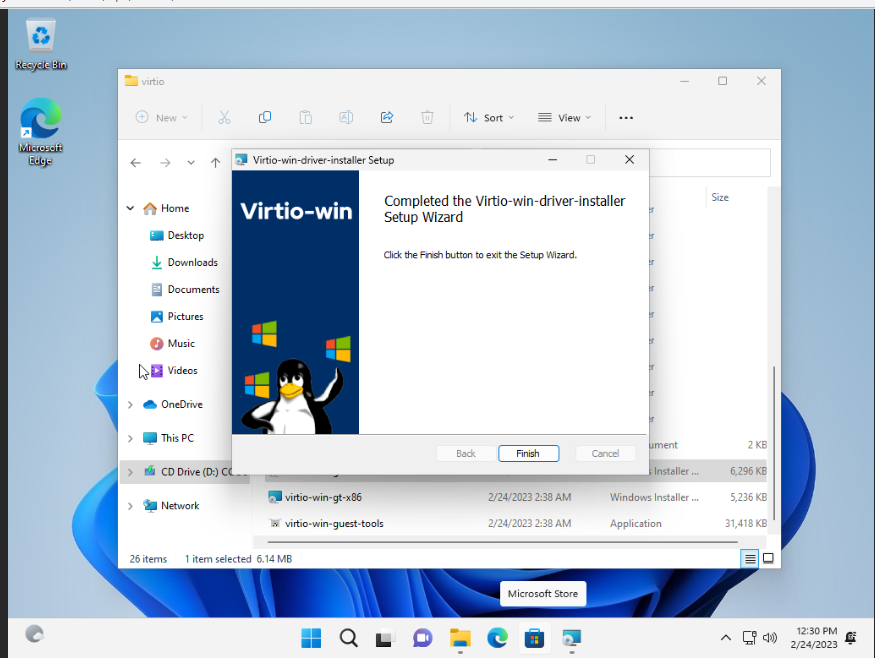Screen dimensions: 875x658
Task: Open the Recycle Bin desktop icon
Action: 41,45
